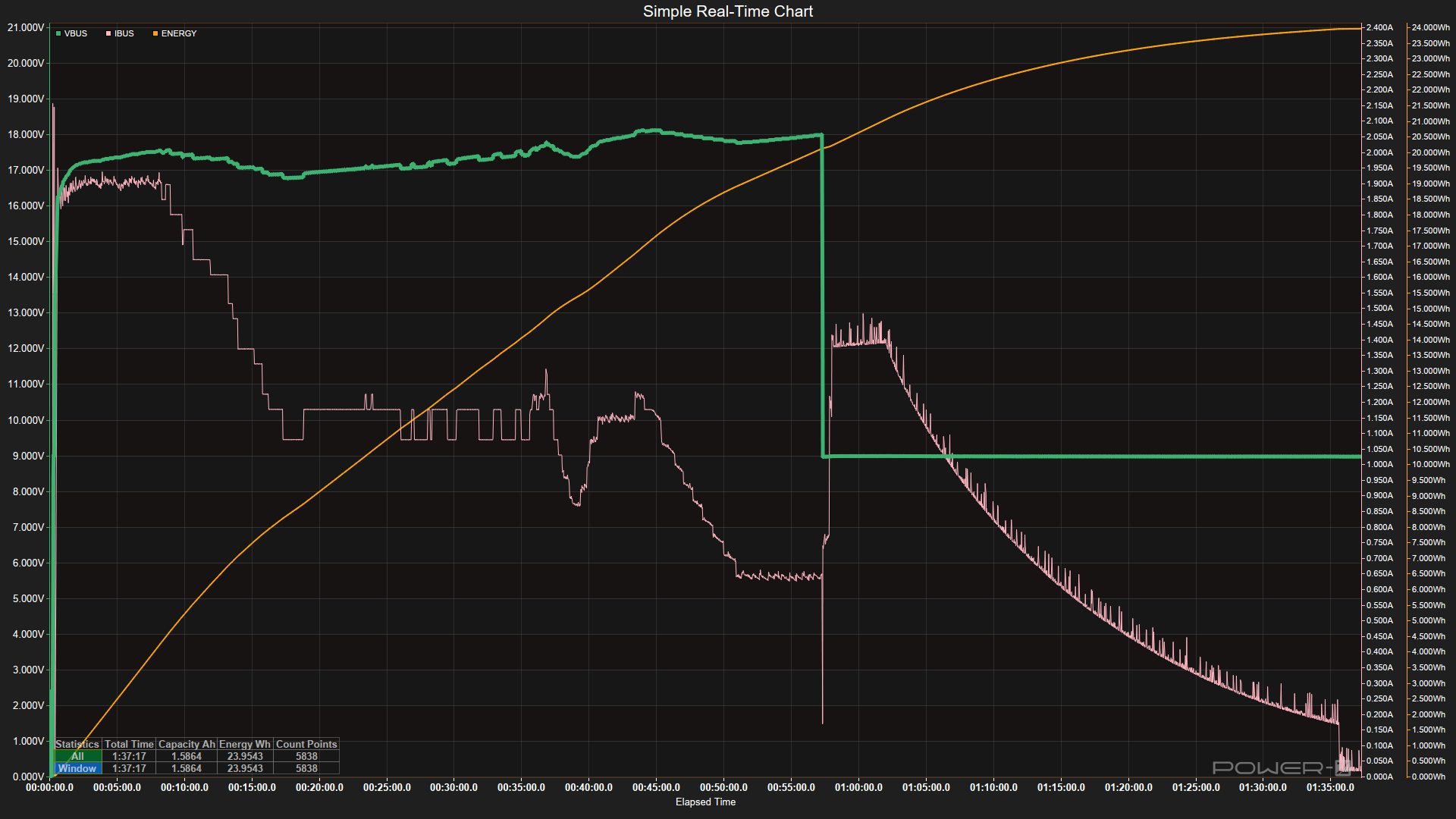Screen dimensions: 1456x819
Task: Click the orange ENERGY legend color swatch
Action: point(155,33)
